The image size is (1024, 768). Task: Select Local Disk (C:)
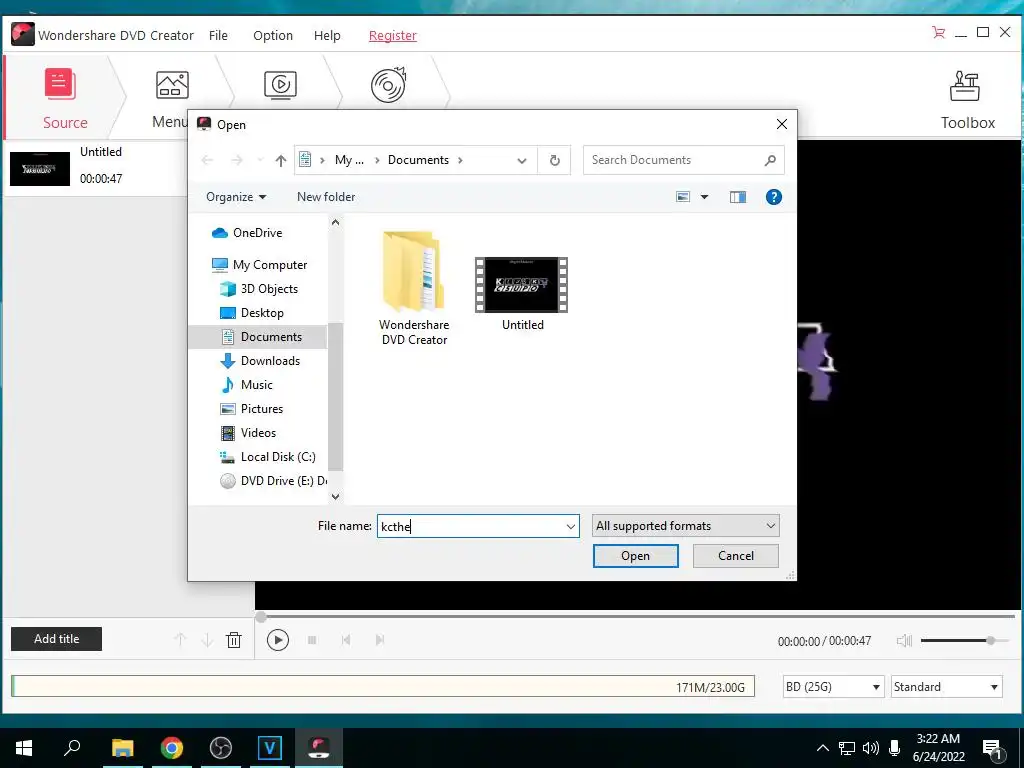coord(278,457)
